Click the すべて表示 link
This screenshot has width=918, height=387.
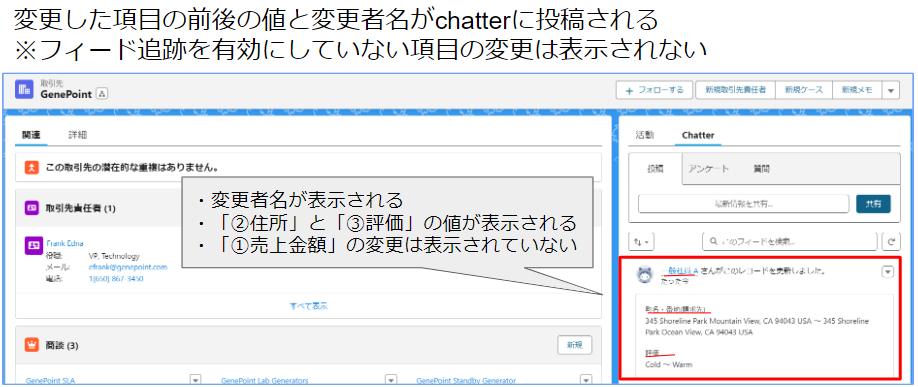309,306
